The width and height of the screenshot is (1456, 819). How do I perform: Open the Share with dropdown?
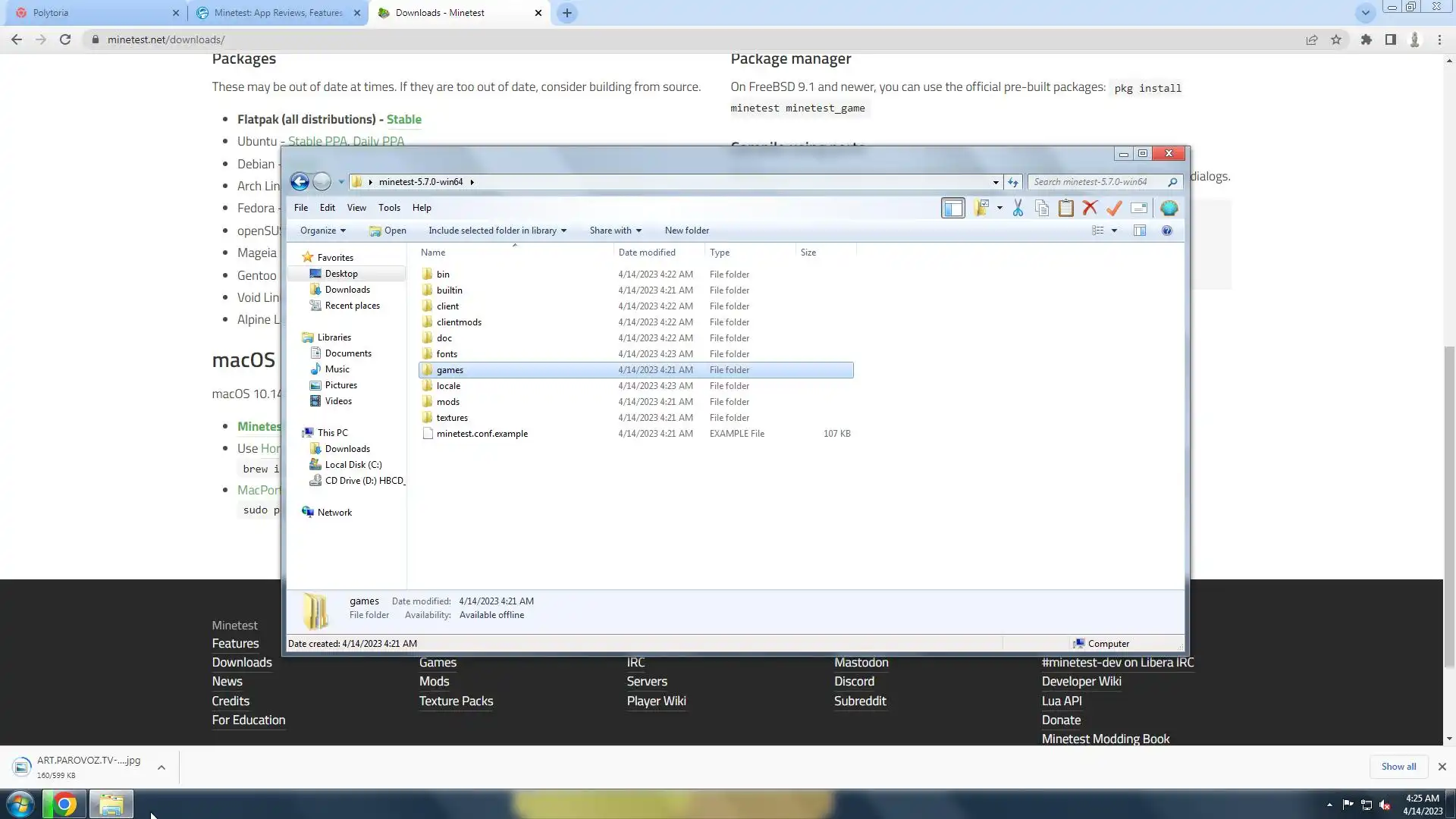pos(615,231)
